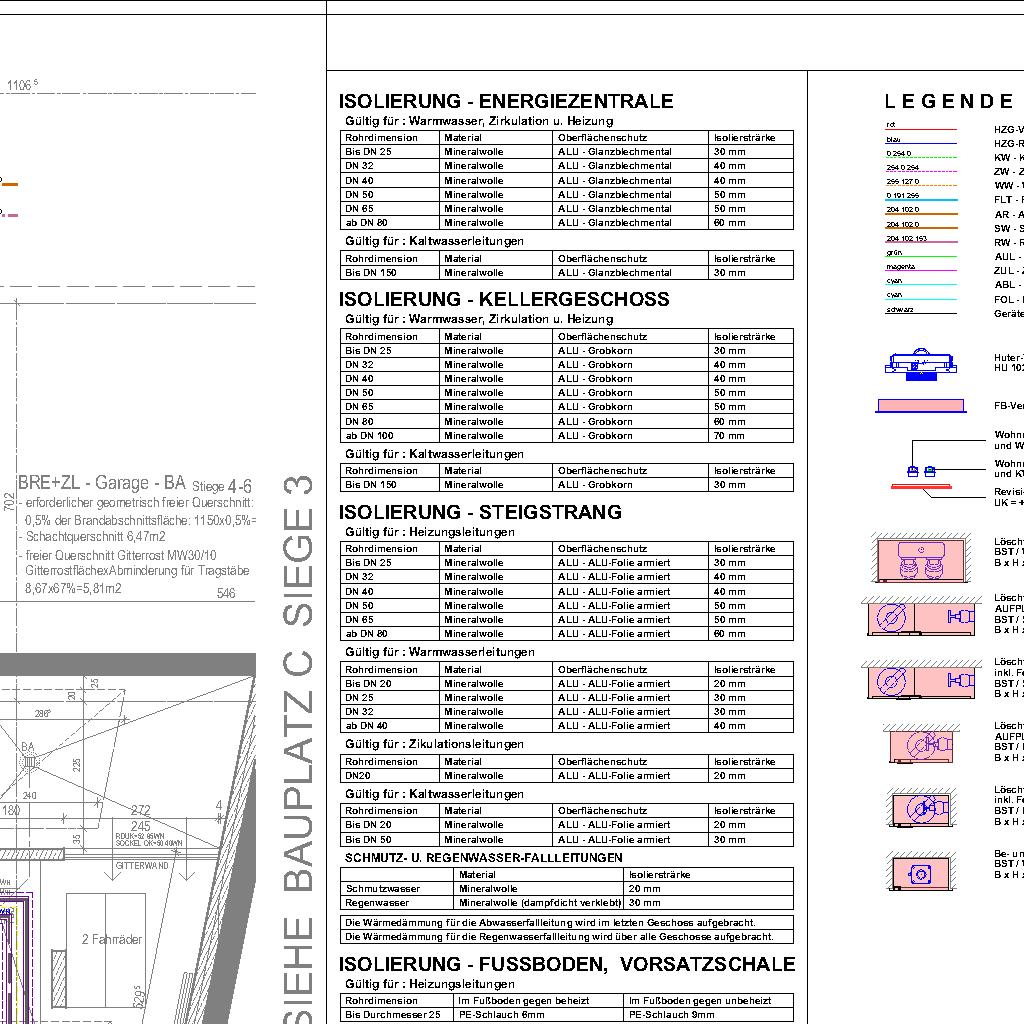Click the red 'rot' line sample in legend
The image size is (1024, 1024).
[x=921, y=130]
